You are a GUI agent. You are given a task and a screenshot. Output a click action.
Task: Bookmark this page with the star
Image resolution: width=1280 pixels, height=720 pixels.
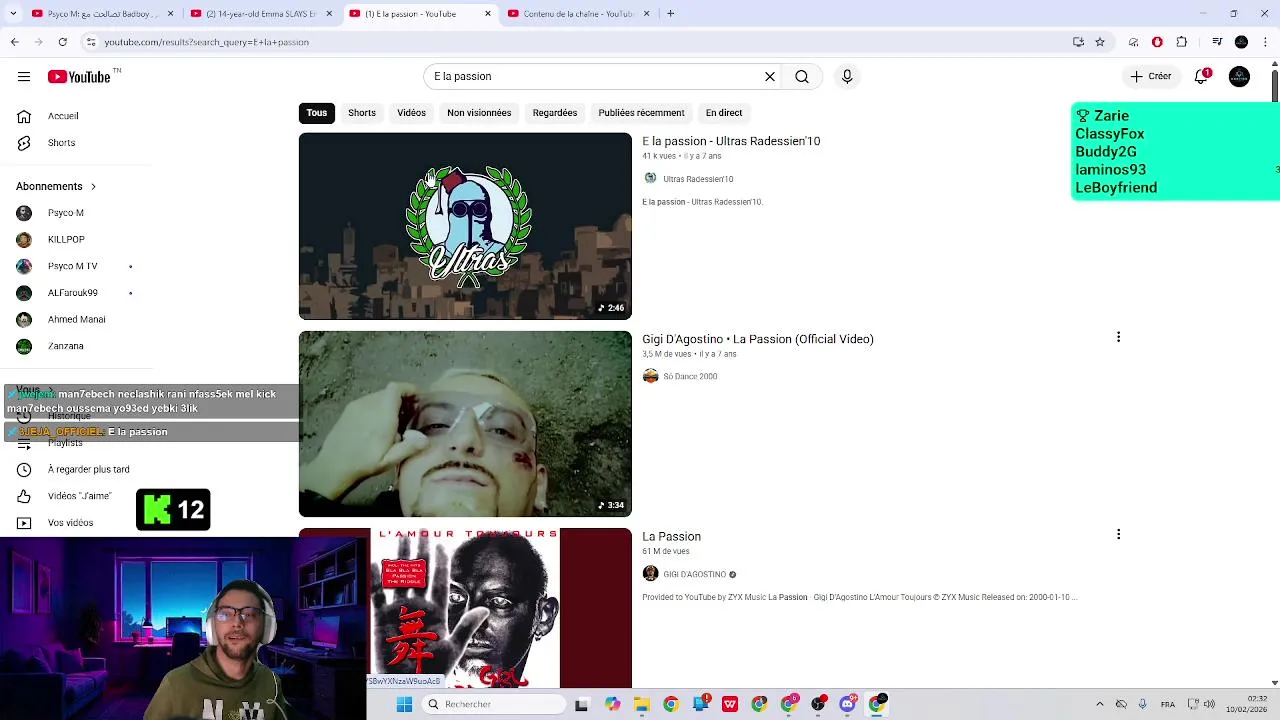click(x=1100, y=42)
